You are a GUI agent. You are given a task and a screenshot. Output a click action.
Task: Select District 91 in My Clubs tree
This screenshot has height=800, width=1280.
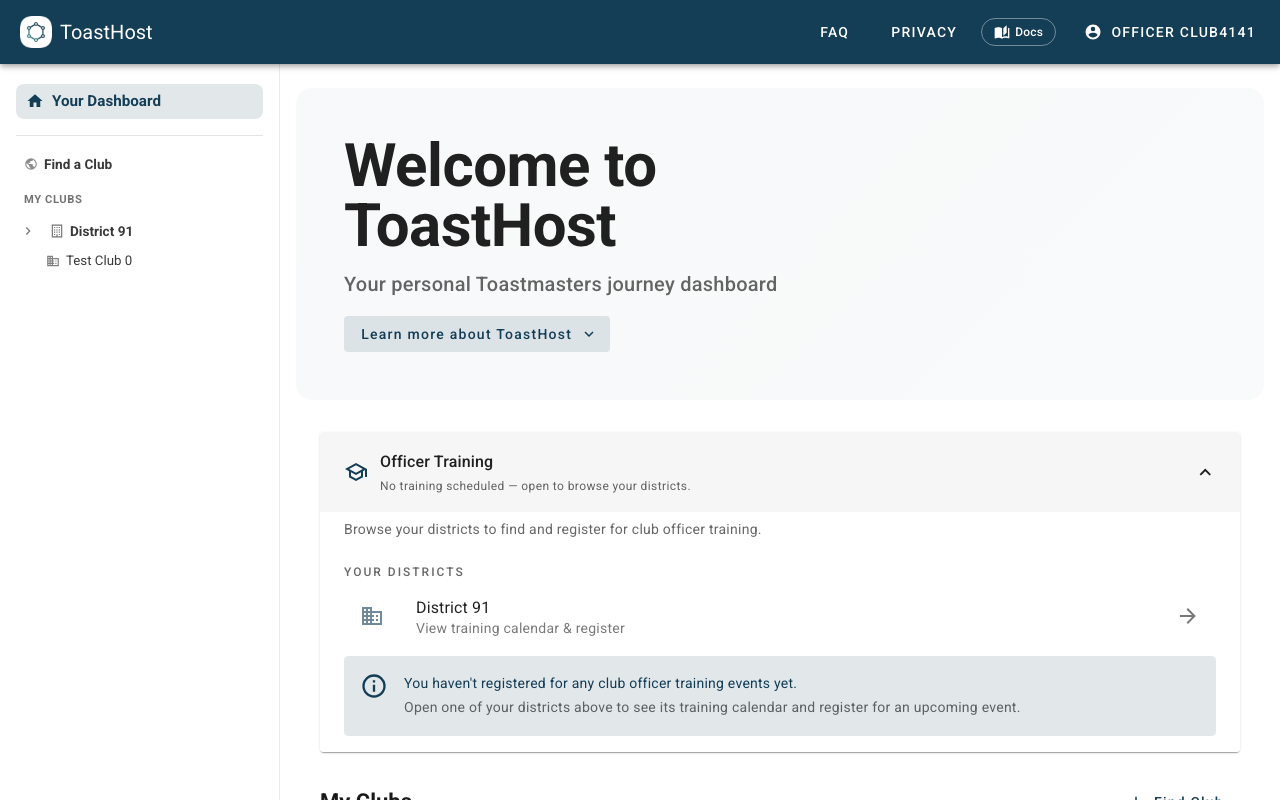point(101,231)
